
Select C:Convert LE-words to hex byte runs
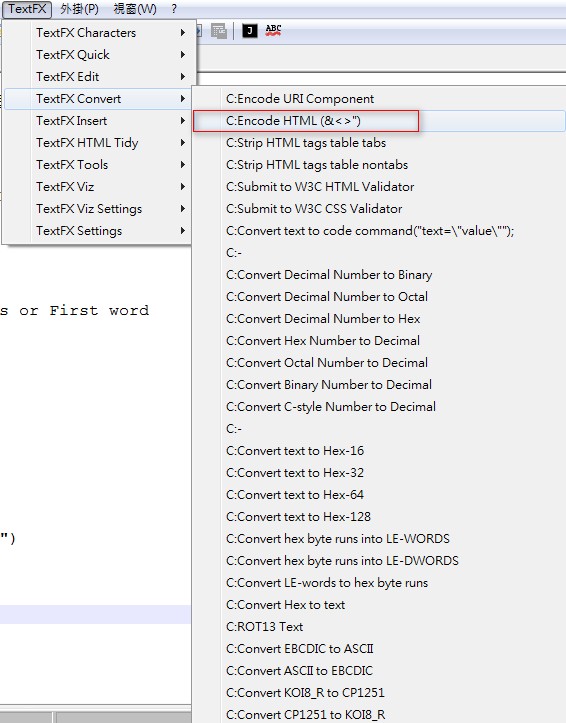(379, 583)
